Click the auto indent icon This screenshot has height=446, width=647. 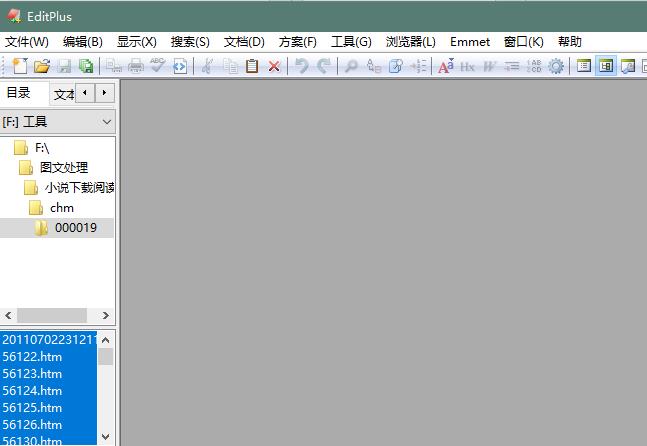pyautogui.click(x=512, y=66)
